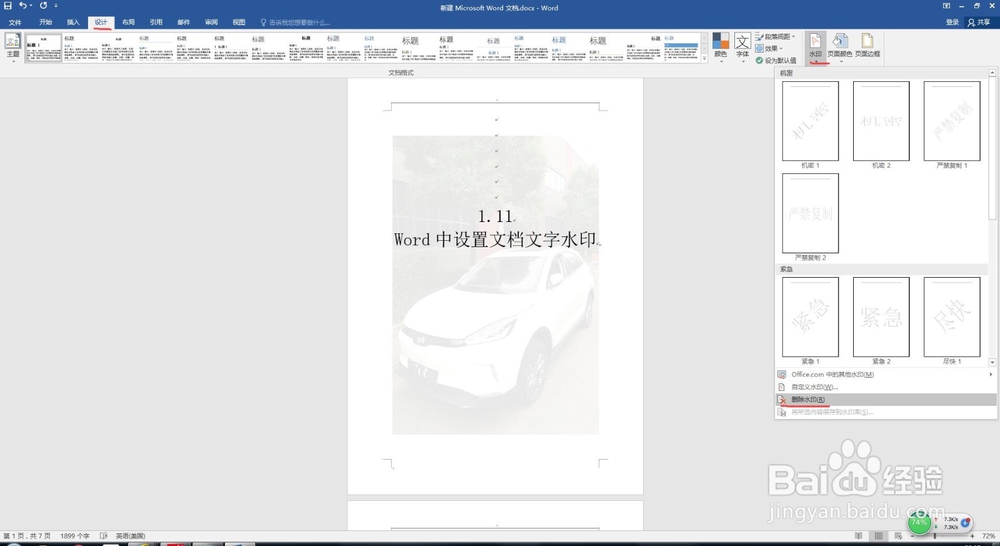This screenshot has width=1000, height=546.
Task: Switch to the 视图 (View) ribbon tab
Action: 239,22
